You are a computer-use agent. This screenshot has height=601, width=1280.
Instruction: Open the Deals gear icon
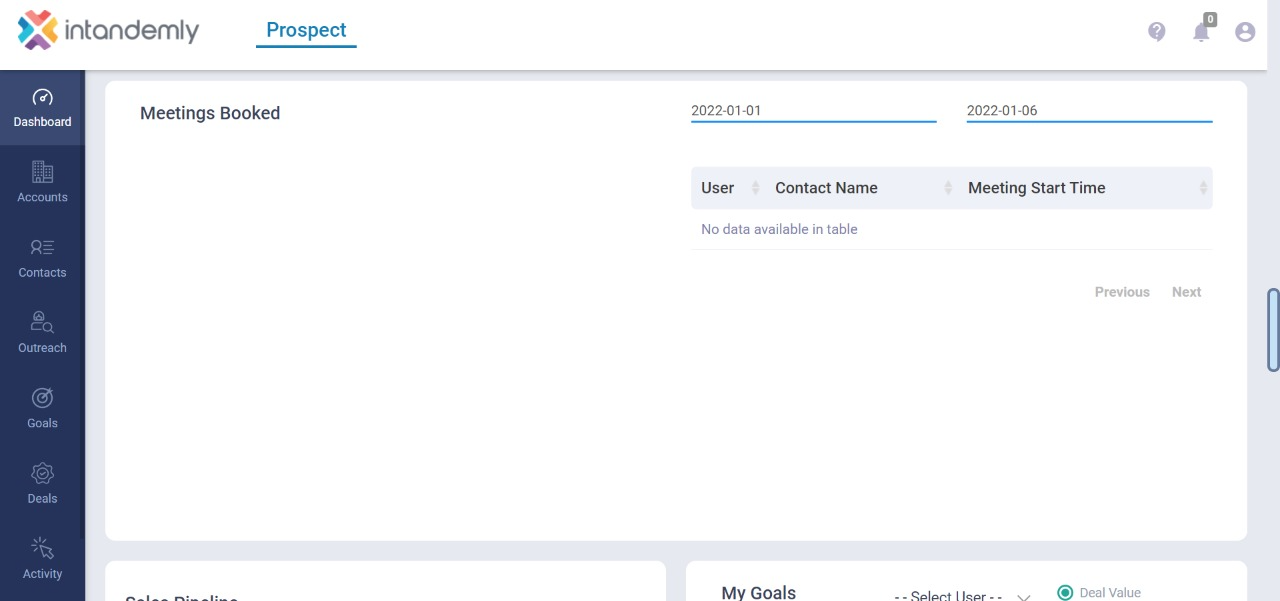(x=42, y=472)
